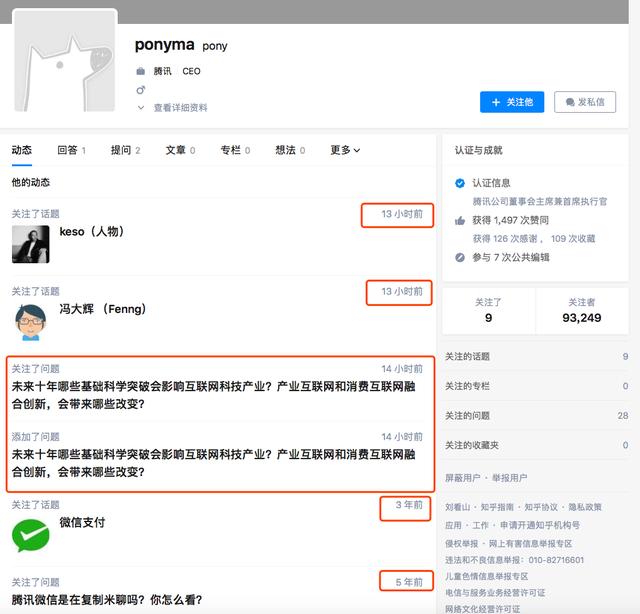Click the 冯大辉 cartoon avatar
This screenshot has width=640, height=614.
(31, 322)
